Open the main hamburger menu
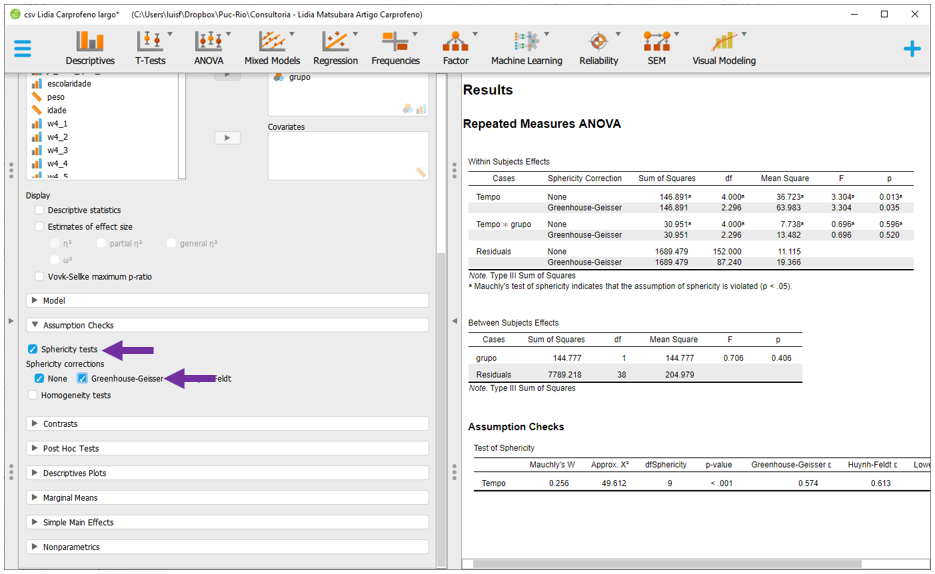Screen dimensions: 935x574 click(23, 48)
